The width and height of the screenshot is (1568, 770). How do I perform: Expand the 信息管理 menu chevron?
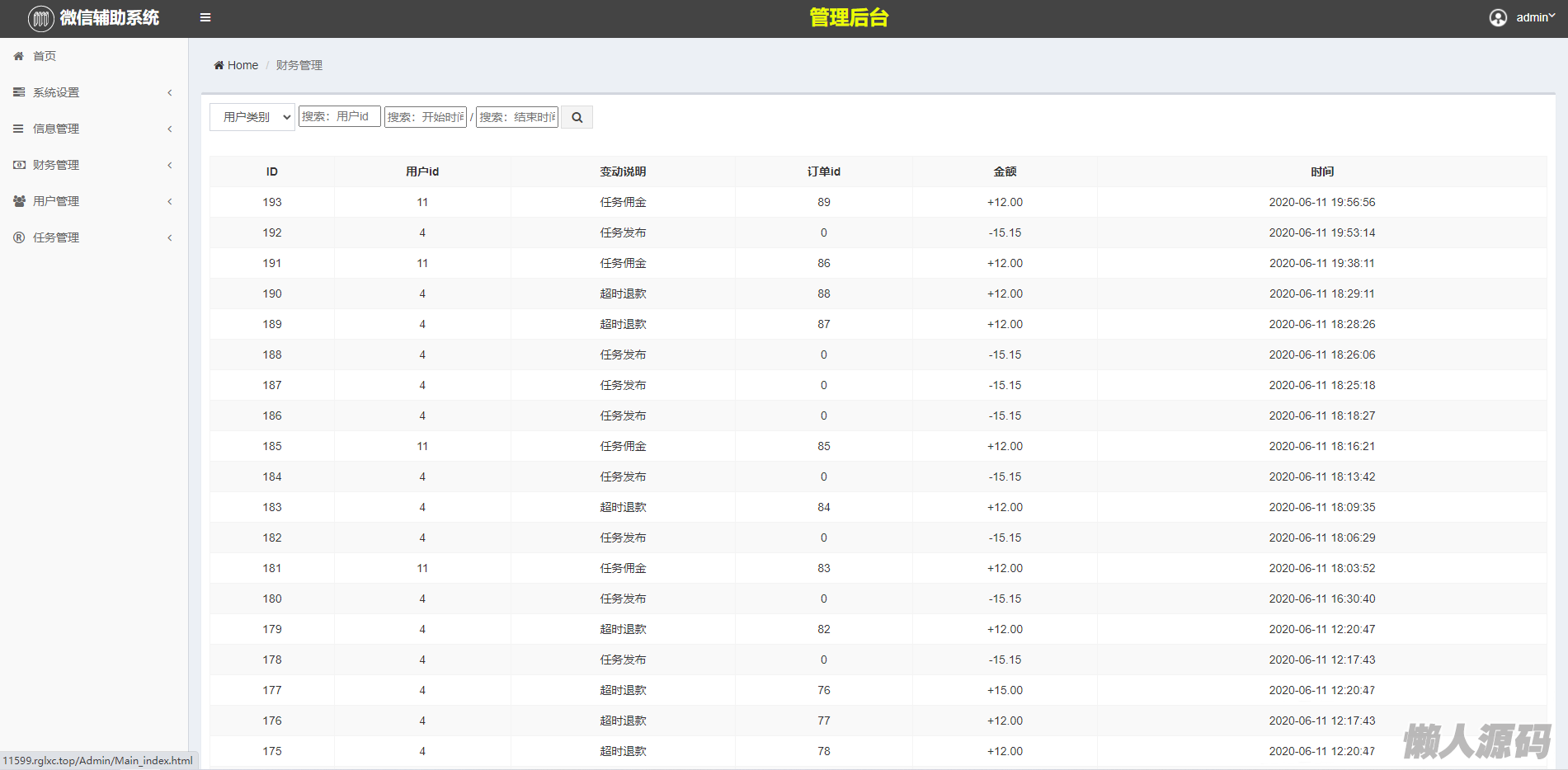[170, 129]
